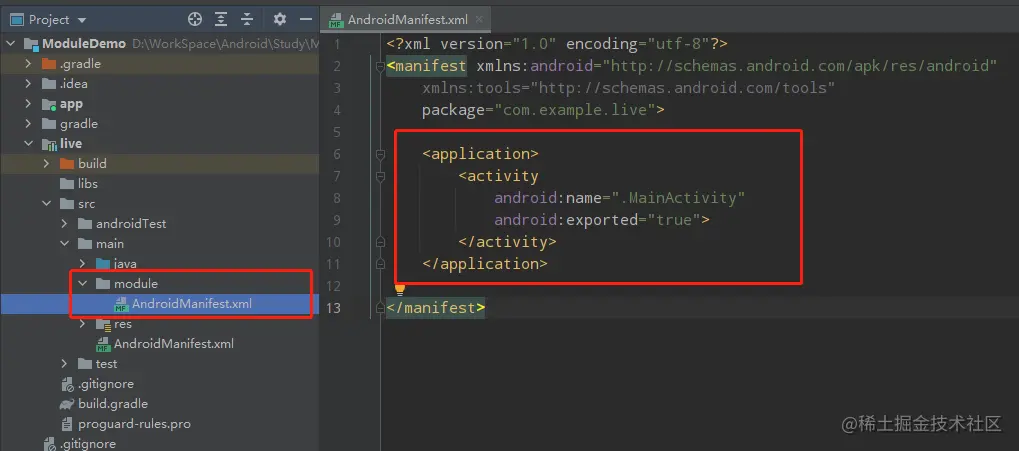The image size is (1019, 451).
Task: Click the xmlns:tools attribute line
Action: [x=628, y=88]
